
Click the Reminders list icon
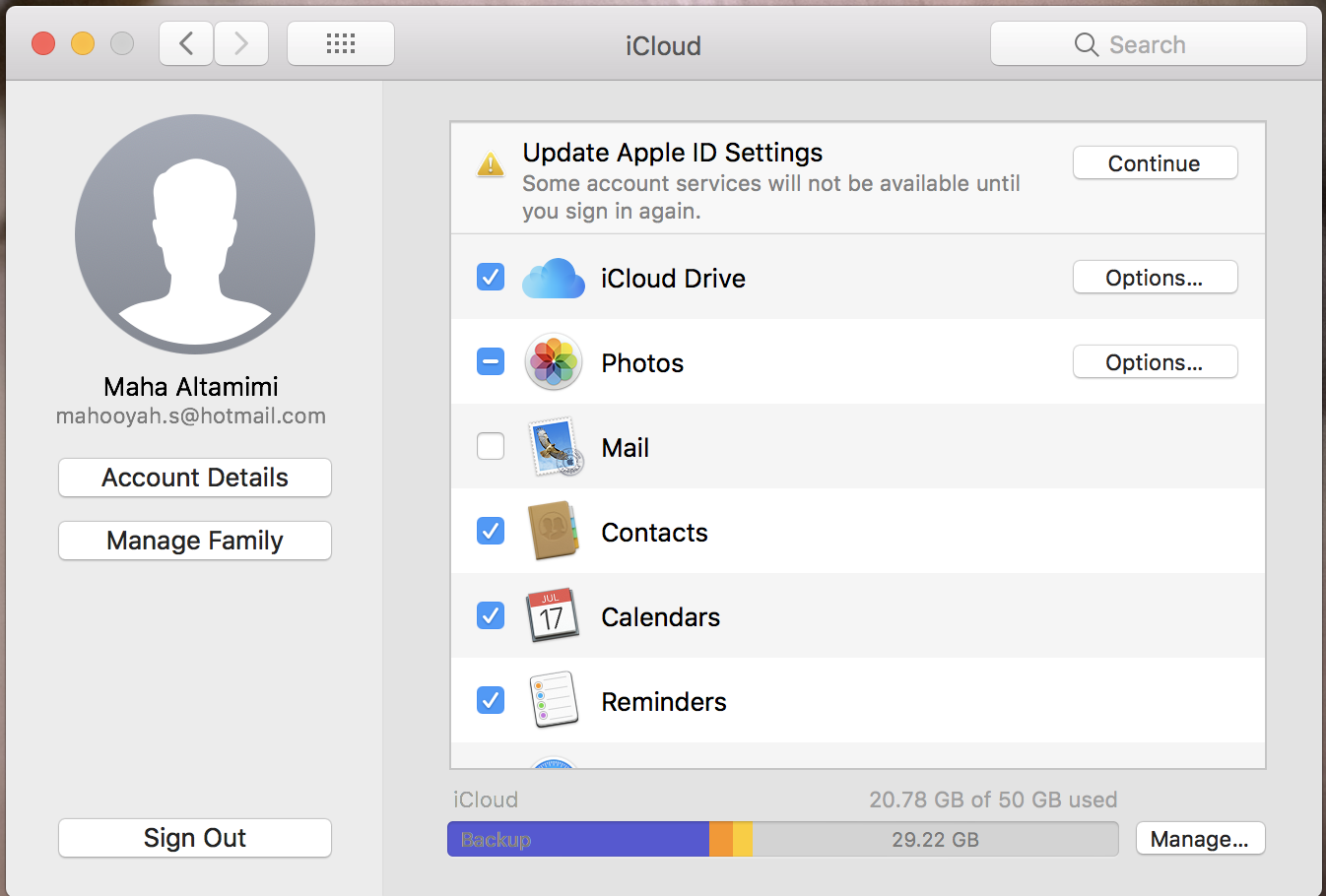[x=554, y=700]
